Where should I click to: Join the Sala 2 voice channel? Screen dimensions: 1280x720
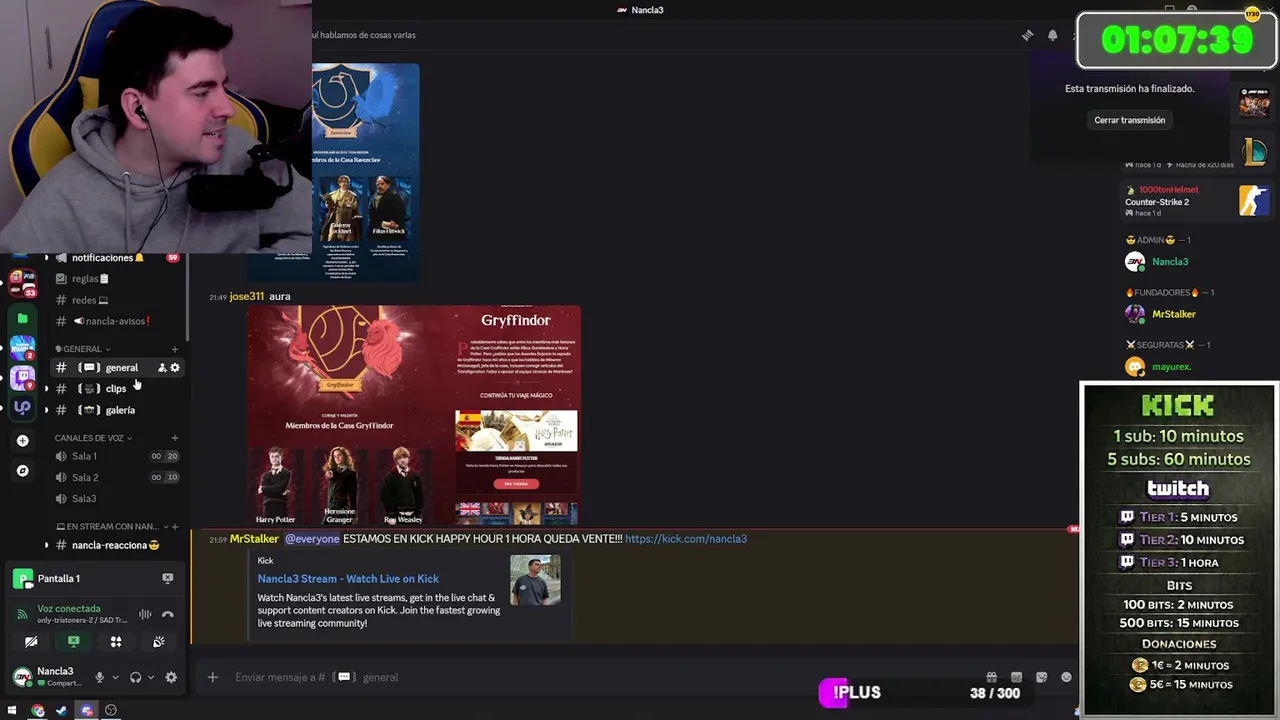(118, 477)
